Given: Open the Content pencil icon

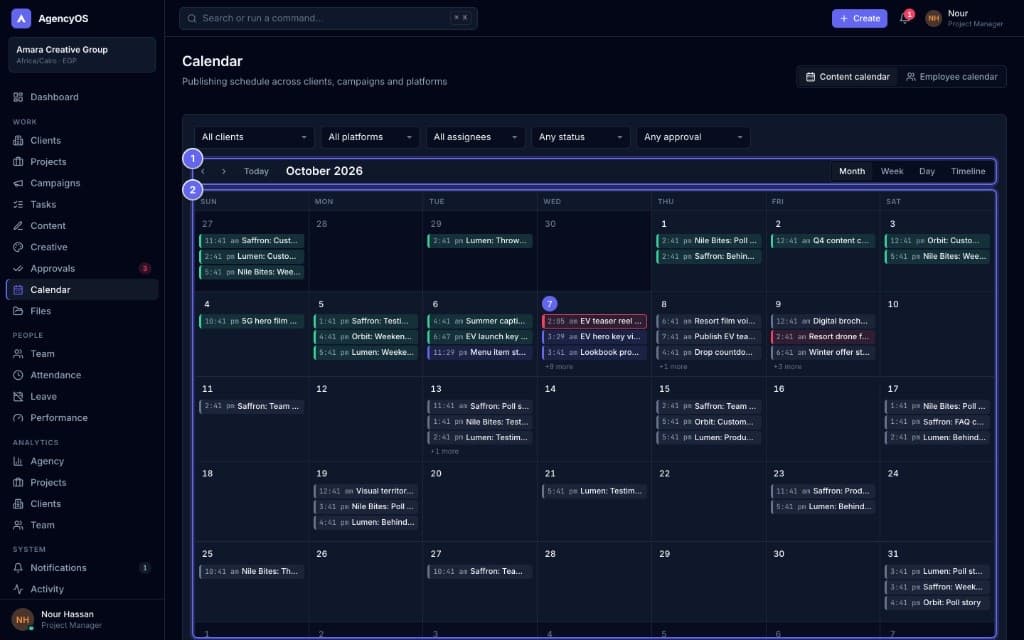Looking at the screenshot, I should pos(18,226).
